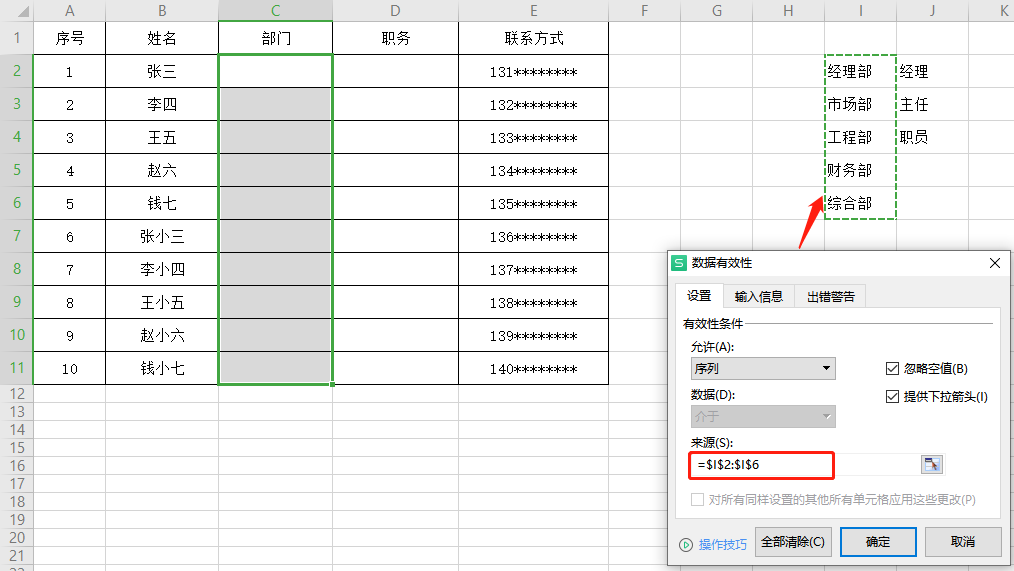Click the phone cell 135********

[534, 203]
